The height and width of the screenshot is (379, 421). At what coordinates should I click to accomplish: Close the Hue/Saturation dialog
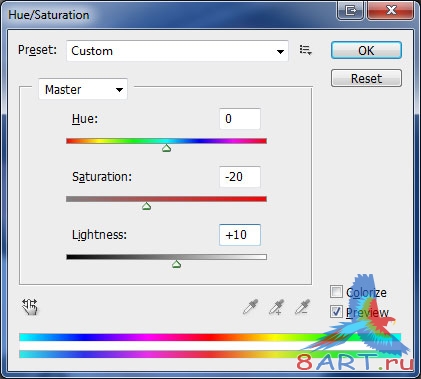(391, 11)
